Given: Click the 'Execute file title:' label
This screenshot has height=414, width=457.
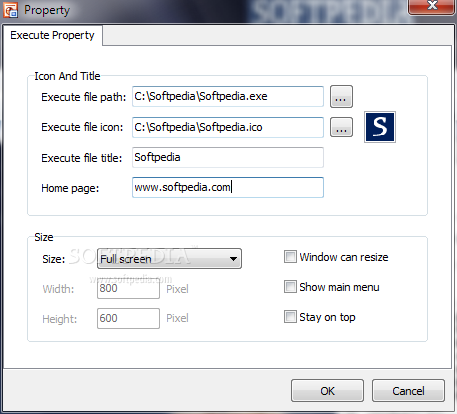Looking at the screenshot, I should coord(82,158).
